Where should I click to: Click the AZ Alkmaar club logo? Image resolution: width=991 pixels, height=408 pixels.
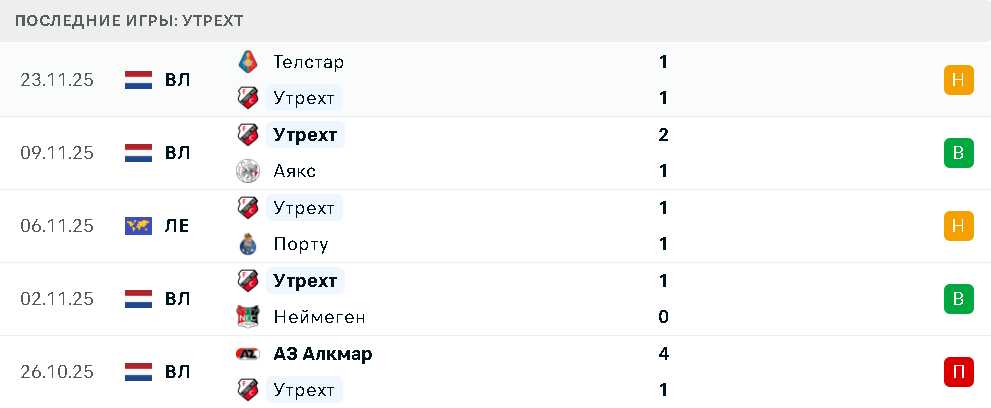coord(247,354)
